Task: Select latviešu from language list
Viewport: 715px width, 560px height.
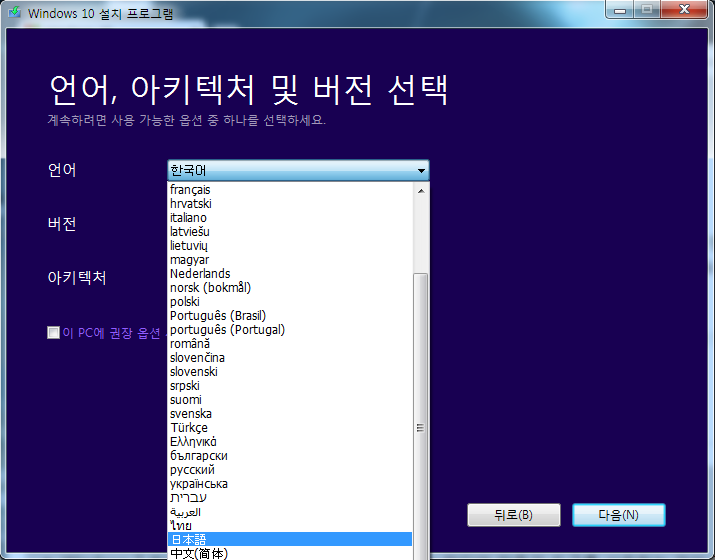Action: (x=290, y=232)
